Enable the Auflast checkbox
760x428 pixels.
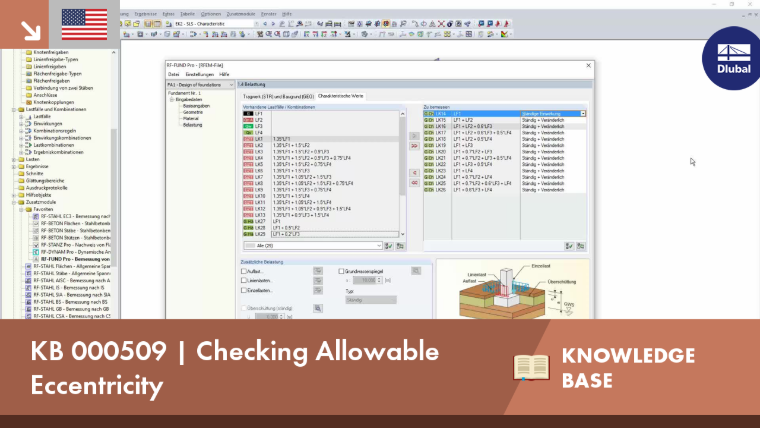click(244, 271)
